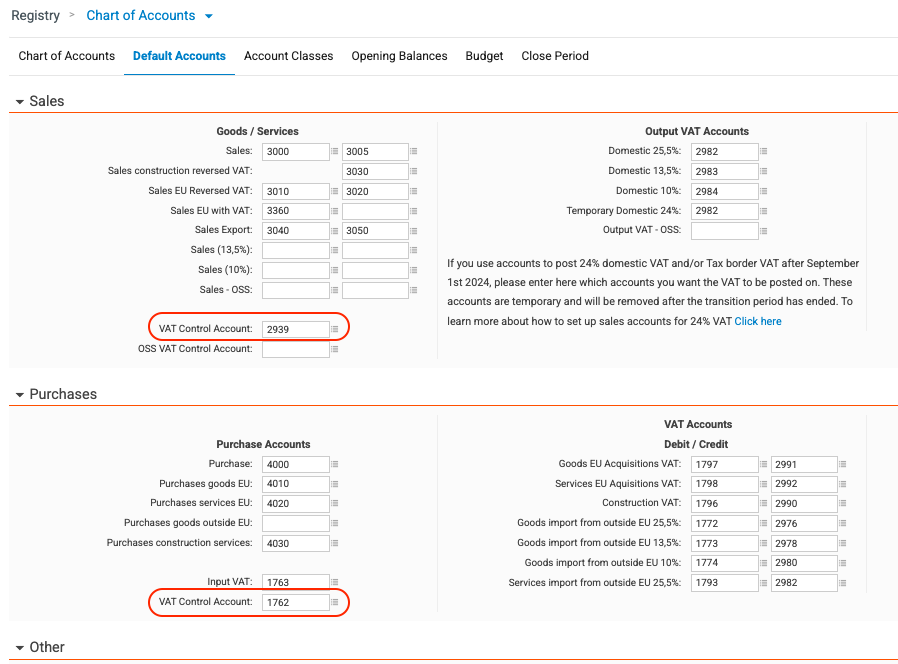Follow the 'Click here' 24% VAT link
The image size is (898, 664).
tap(758, 321)
